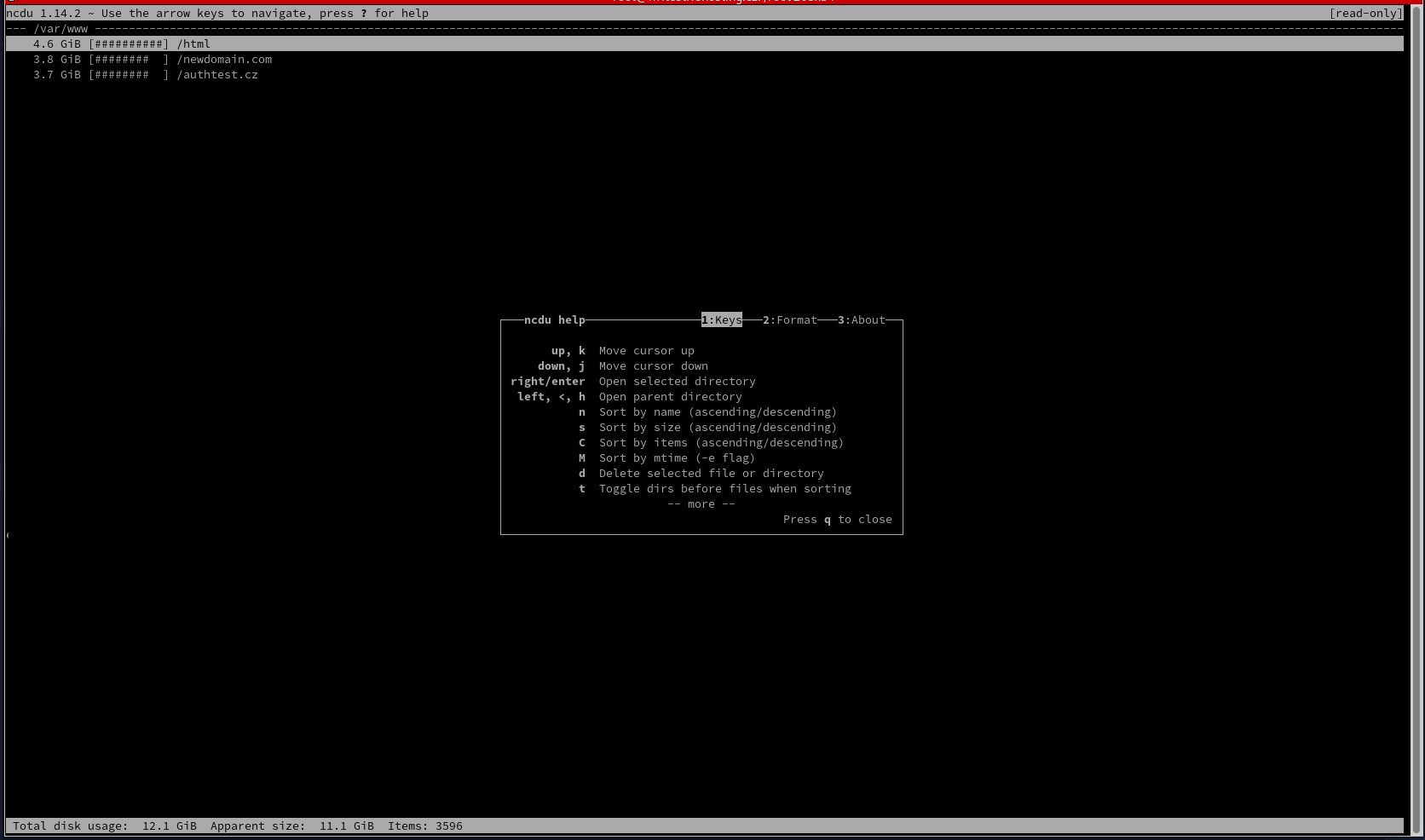Open the 3:About help tab
1425x840 pixels.
[862, 319]
